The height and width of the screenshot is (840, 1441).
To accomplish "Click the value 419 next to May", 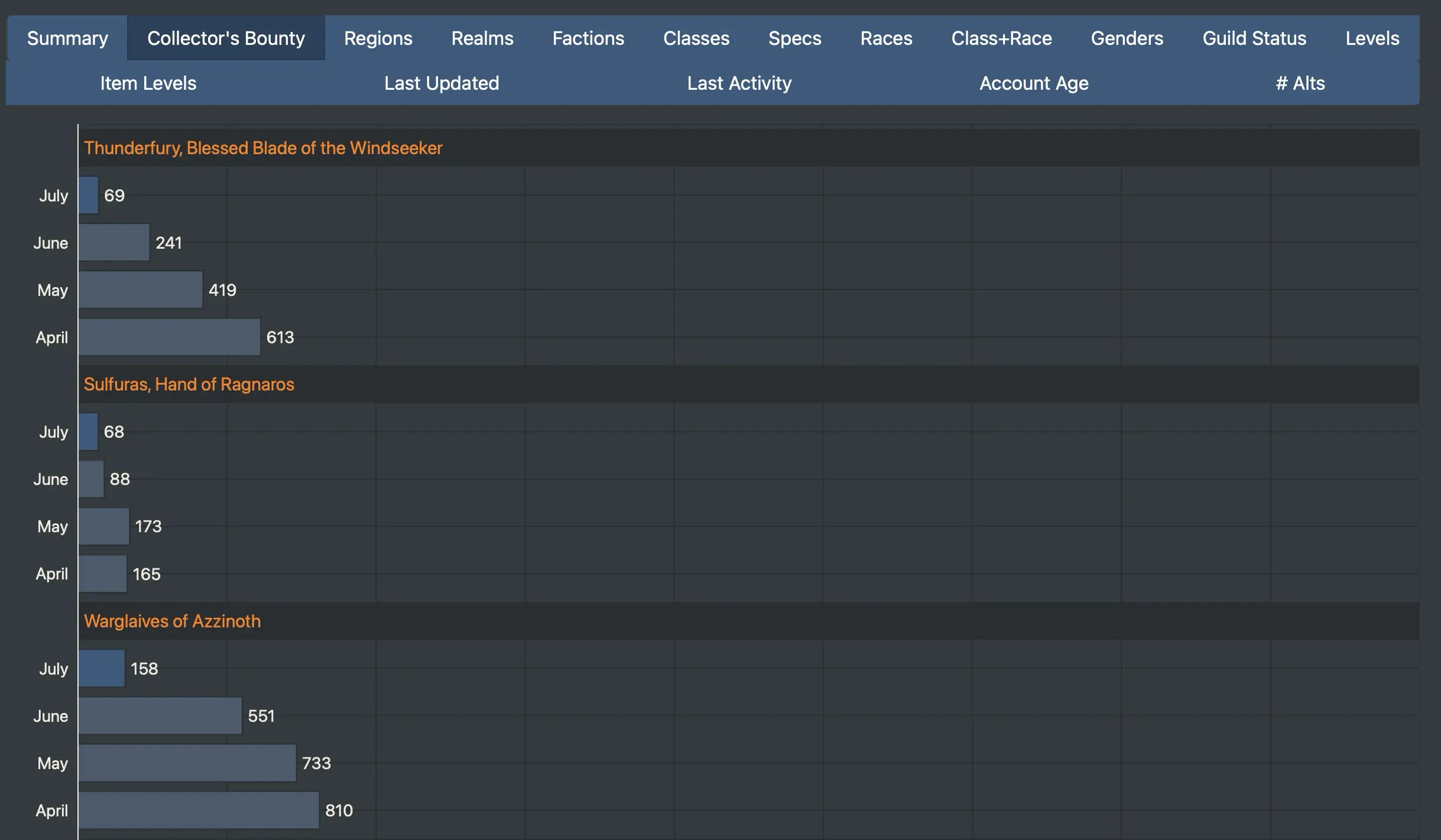I will [222, 290].
